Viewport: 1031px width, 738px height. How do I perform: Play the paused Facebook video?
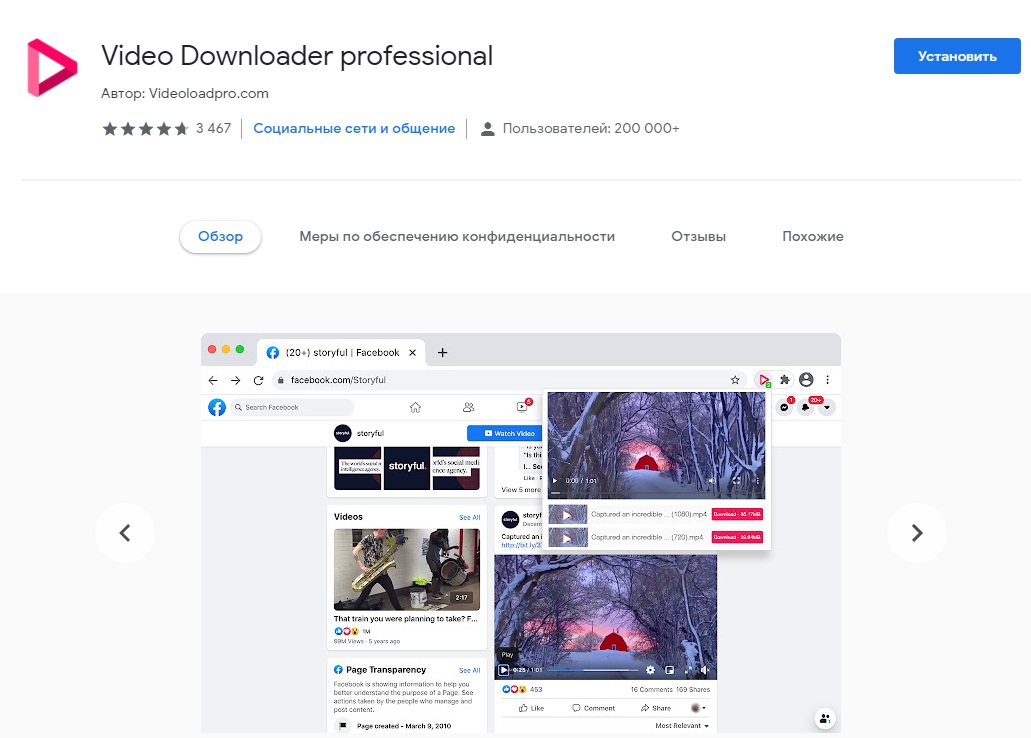click(x=503, y=670)
